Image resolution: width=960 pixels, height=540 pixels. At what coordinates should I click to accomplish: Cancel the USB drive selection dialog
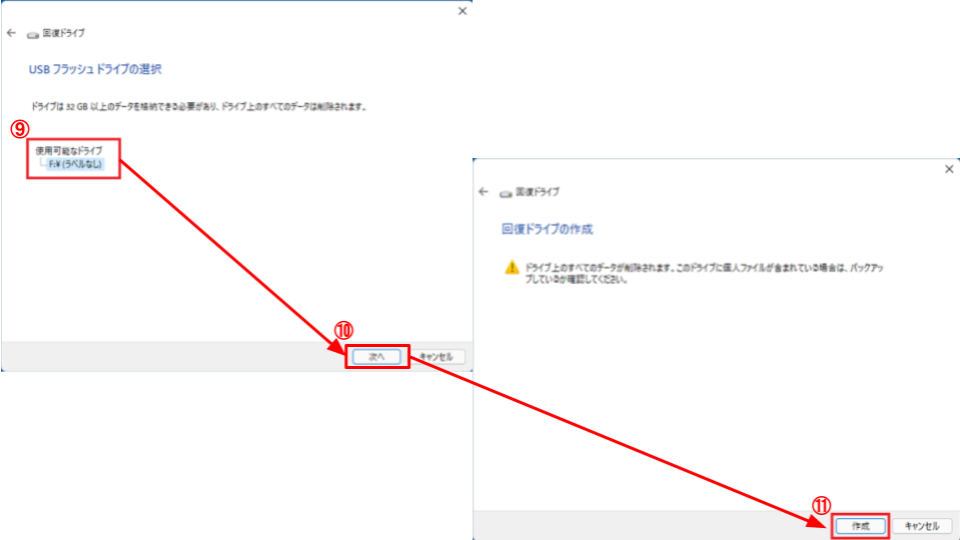(437, 356)
